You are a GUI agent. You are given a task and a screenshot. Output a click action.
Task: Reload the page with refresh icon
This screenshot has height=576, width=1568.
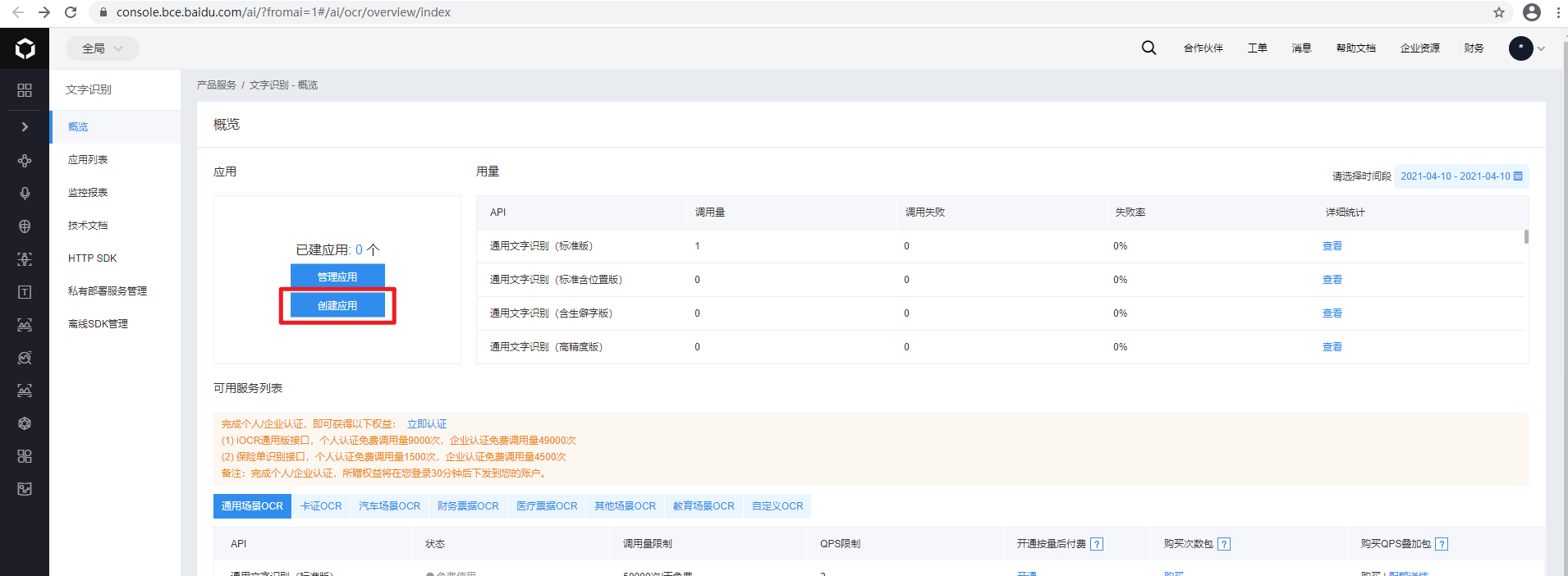(71, 12)
